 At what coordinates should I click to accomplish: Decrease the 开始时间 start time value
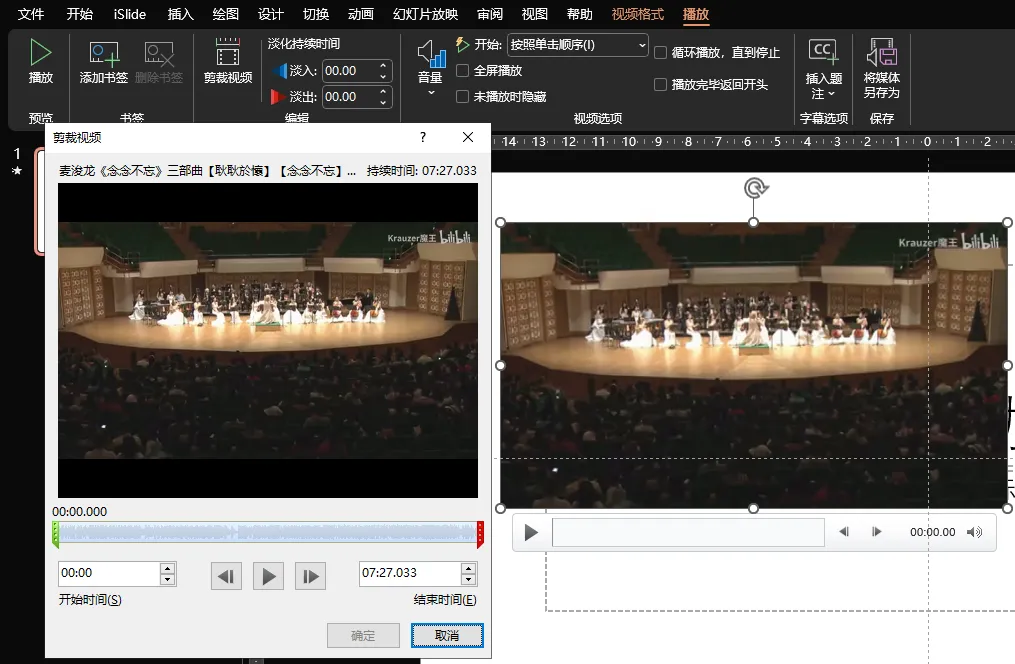tap(168, 579)
